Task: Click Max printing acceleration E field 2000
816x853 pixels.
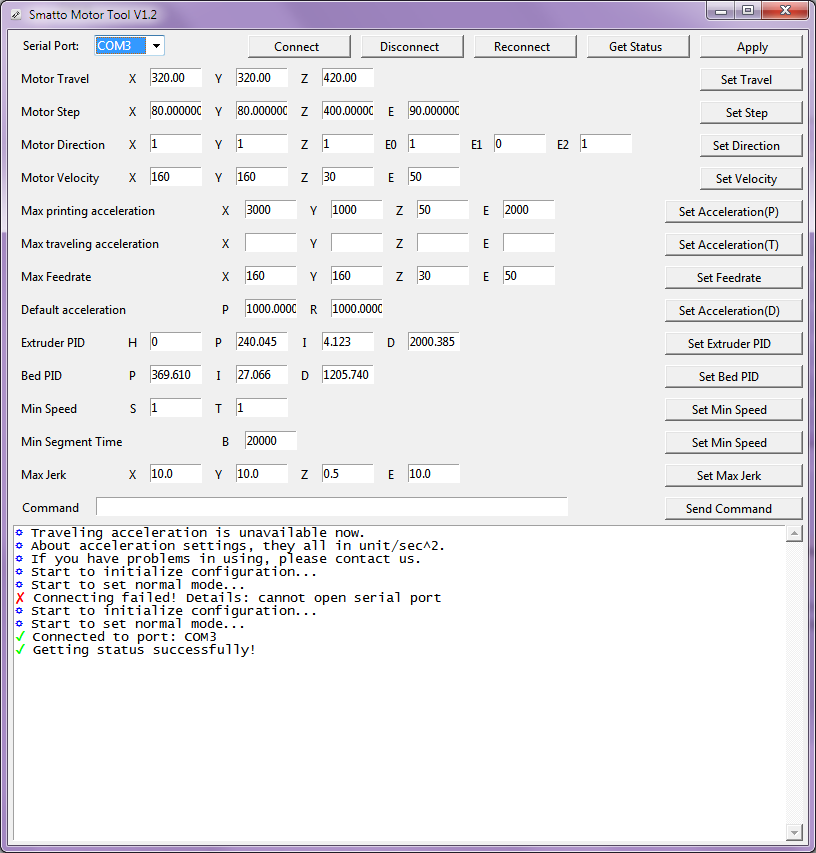Action: pos(528,210)
